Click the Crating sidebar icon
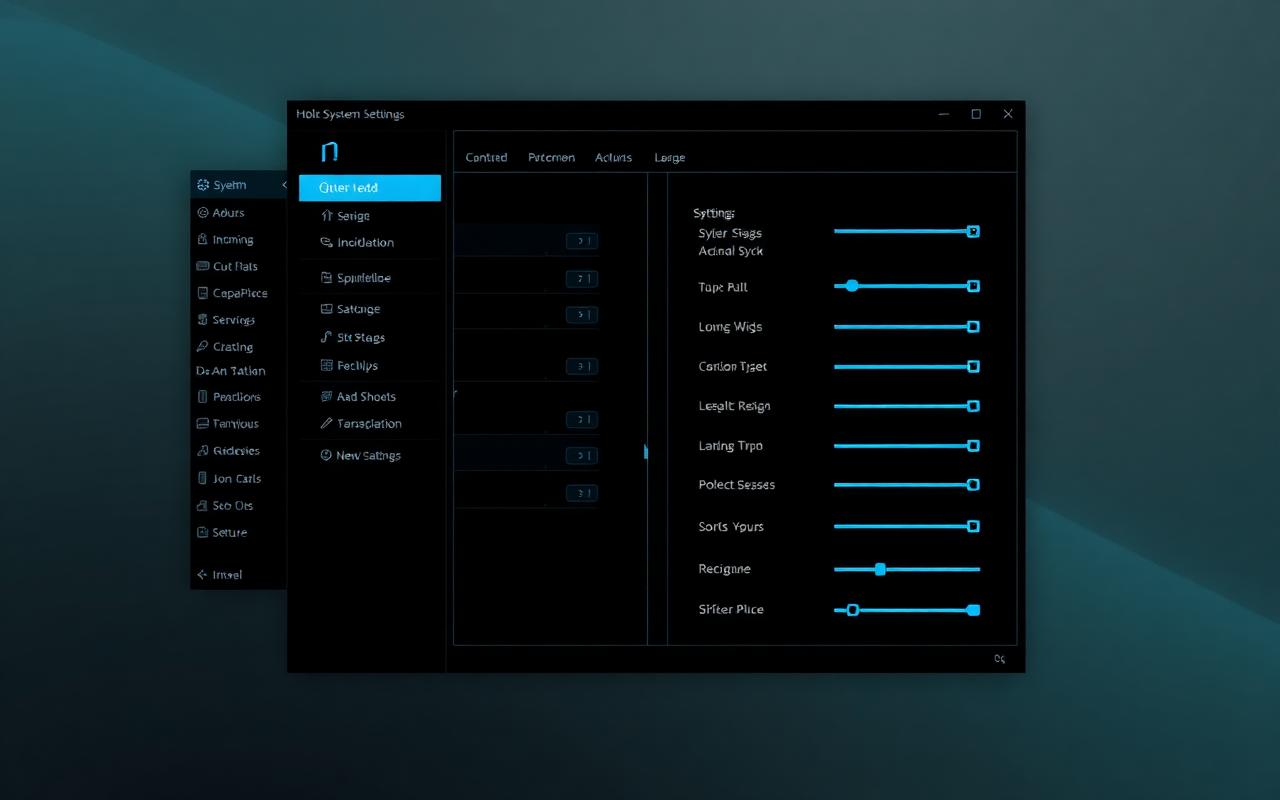This screenshot has height=800, width=1280. 203,347
